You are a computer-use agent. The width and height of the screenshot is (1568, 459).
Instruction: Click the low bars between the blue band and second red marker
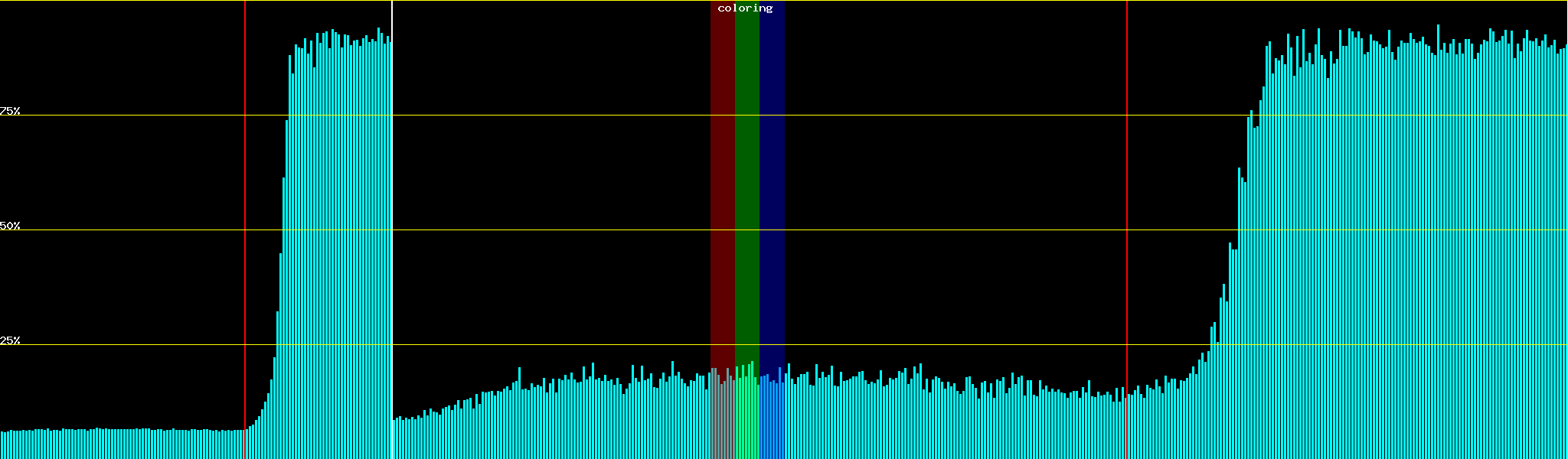(957, 421)
